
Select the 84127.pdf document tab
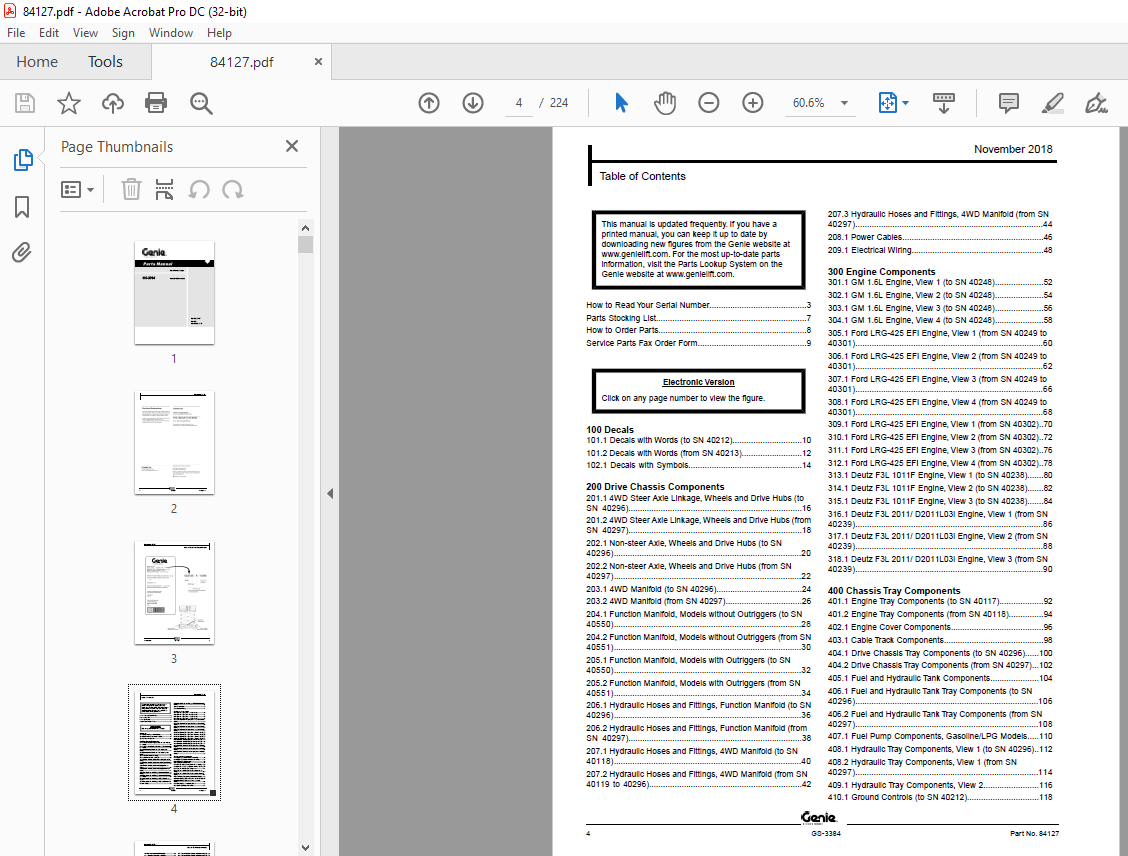pos(242,63)
